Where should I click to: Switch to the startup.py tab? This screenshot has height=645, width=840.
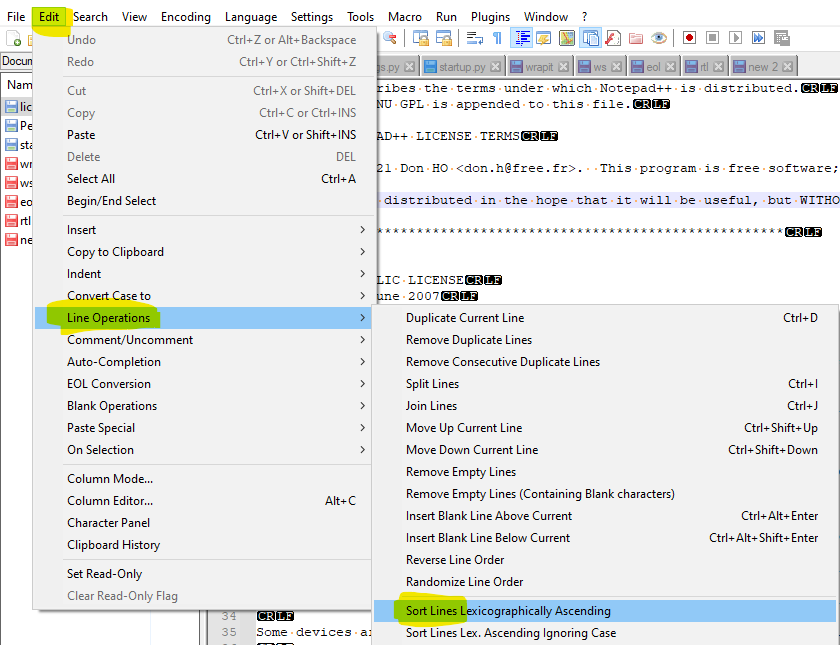coord(462,67)
